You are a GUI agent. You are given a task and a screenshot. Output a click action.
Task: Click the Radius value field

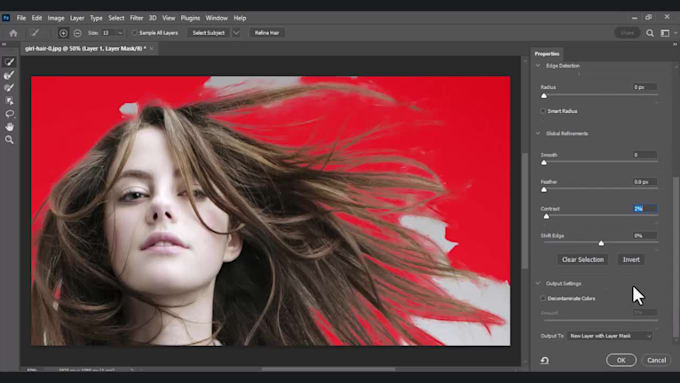pos(644,87)
